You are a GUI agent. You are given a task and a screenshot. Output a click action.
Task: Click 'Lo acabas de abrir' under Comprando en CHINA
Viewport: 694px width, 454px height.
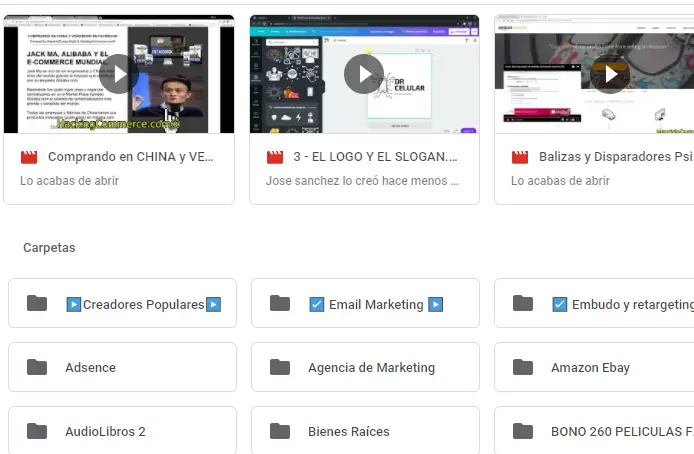click(x=69, y=181)
